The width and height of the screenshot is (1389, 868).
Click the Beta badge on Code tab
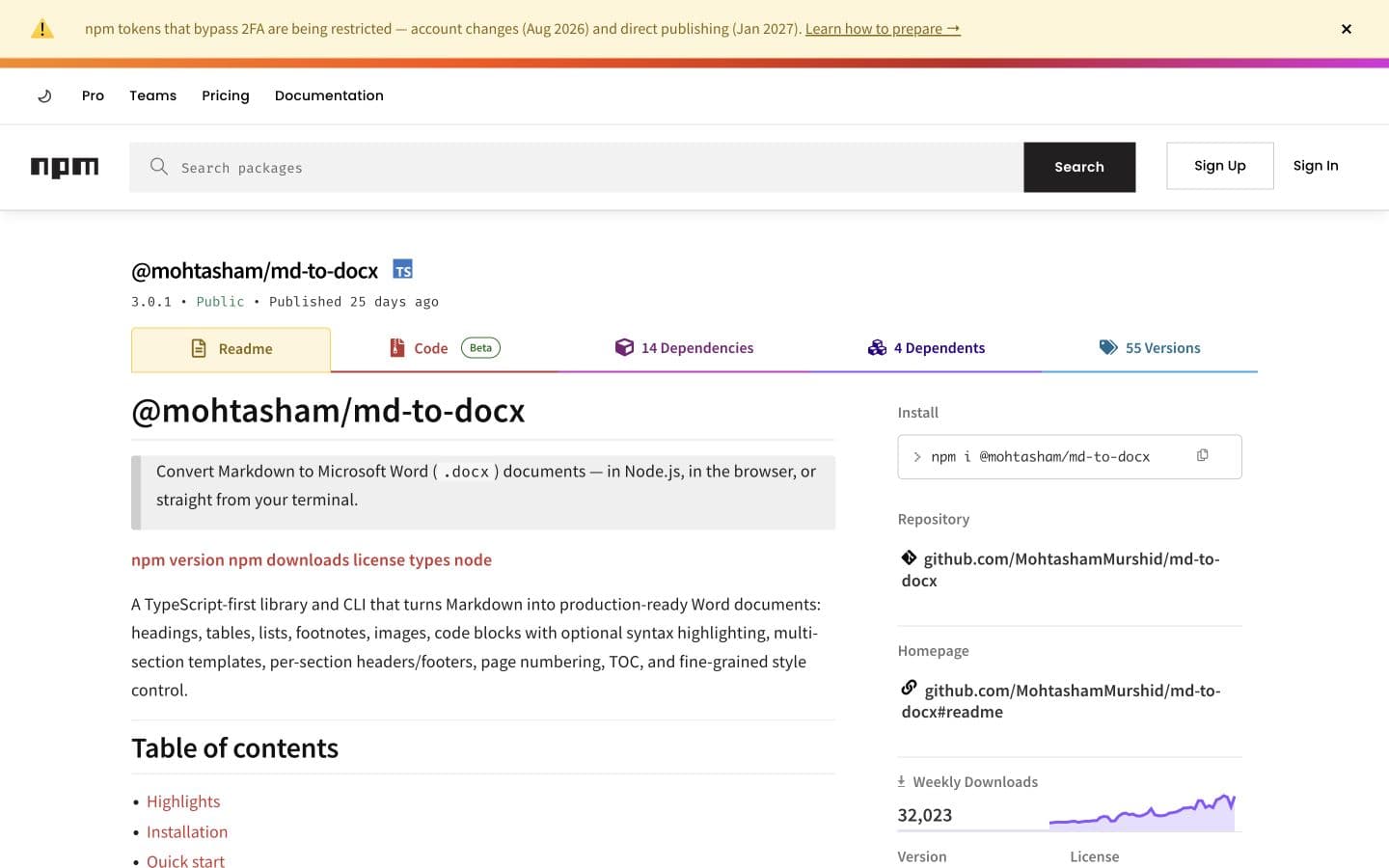click(480, 348)
